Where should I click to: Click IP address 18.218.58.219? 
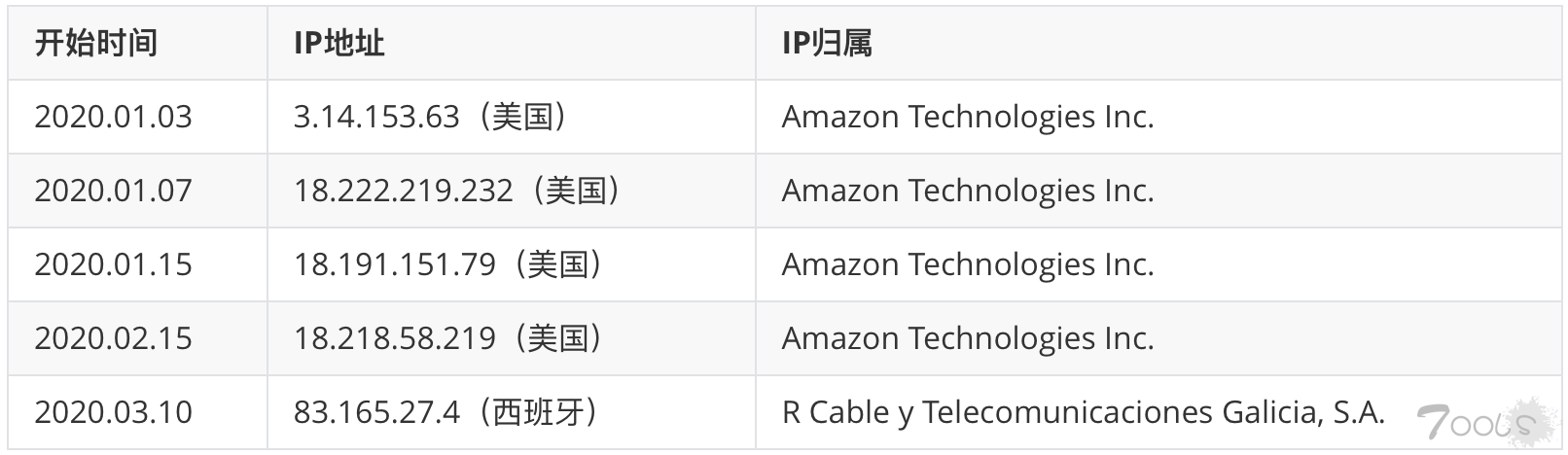(x=395, y=338)
